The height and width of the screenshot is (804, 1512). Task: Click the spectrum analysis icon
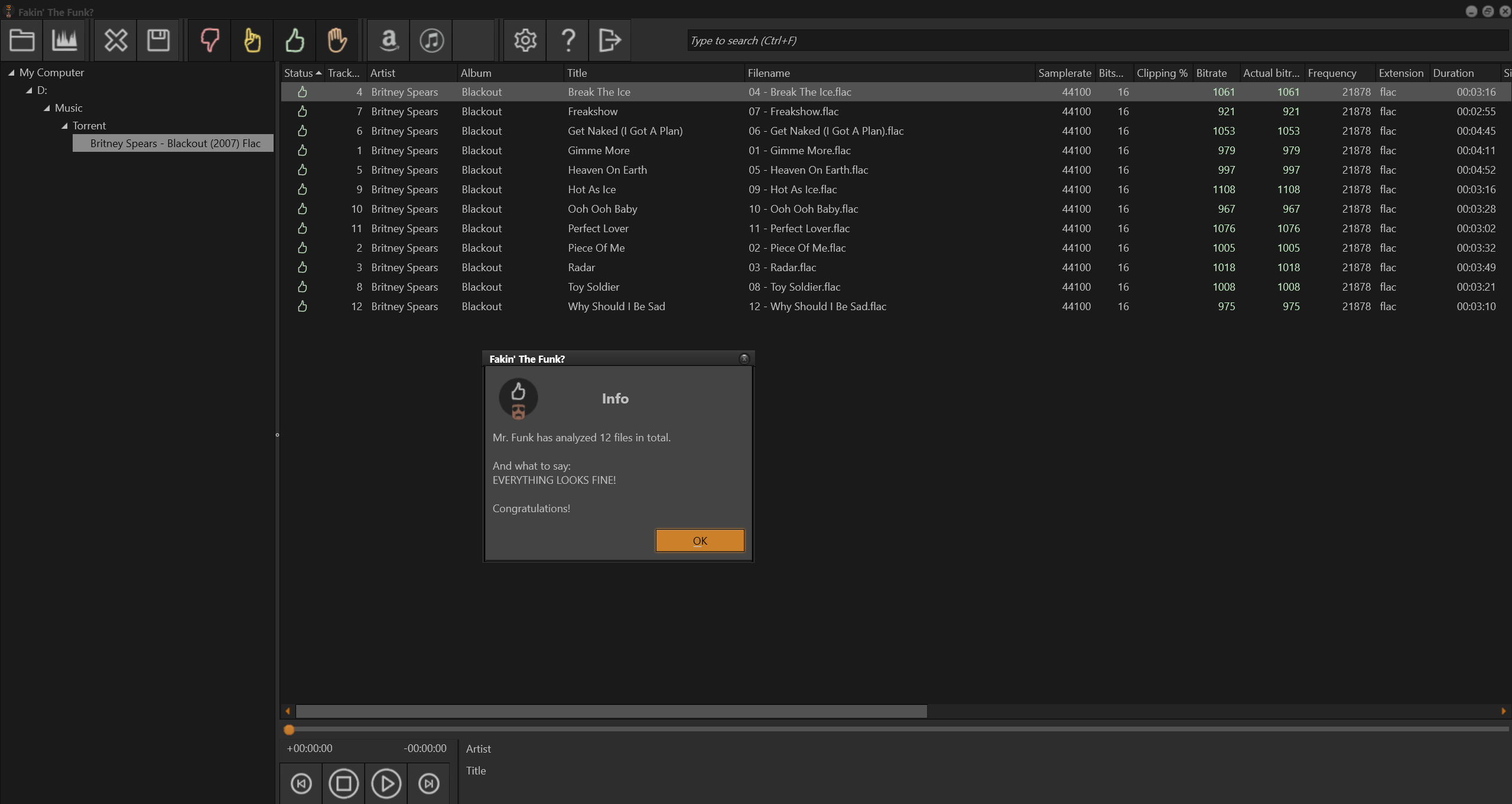point(64,40)
